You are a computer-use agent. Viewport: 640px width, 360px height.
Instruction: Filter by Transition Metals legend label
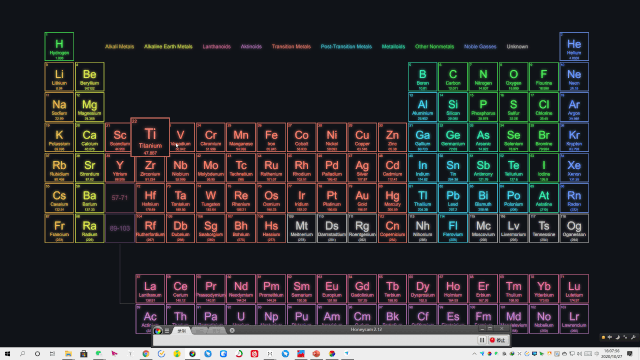pos(291,47)
